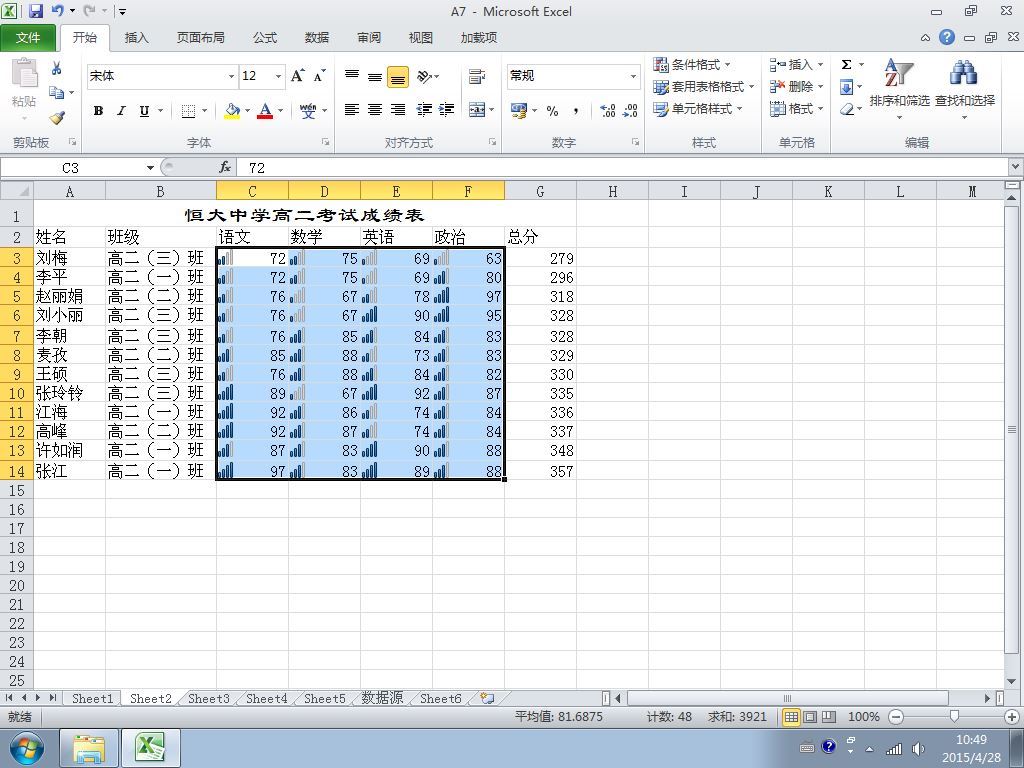The image size is (1024, 768).
Task: Increase font size with the large A icon
Action: (x=297, y=76)
